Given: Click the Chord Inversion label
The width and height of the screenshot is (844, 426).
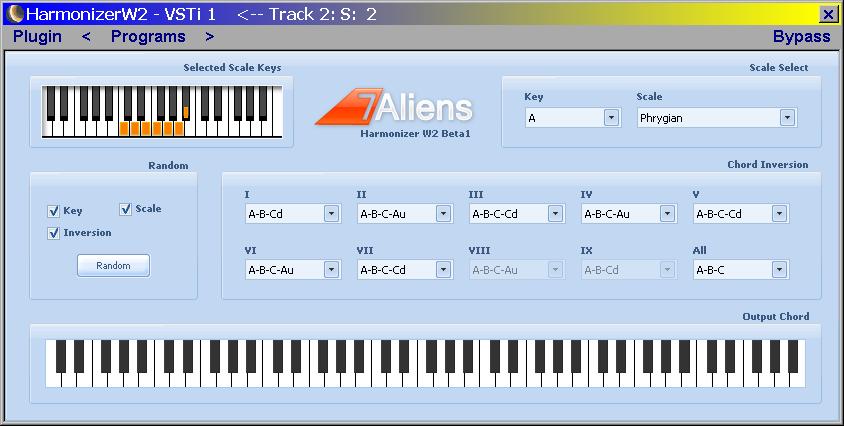Looking at the screenshot, I should point(768,165).
